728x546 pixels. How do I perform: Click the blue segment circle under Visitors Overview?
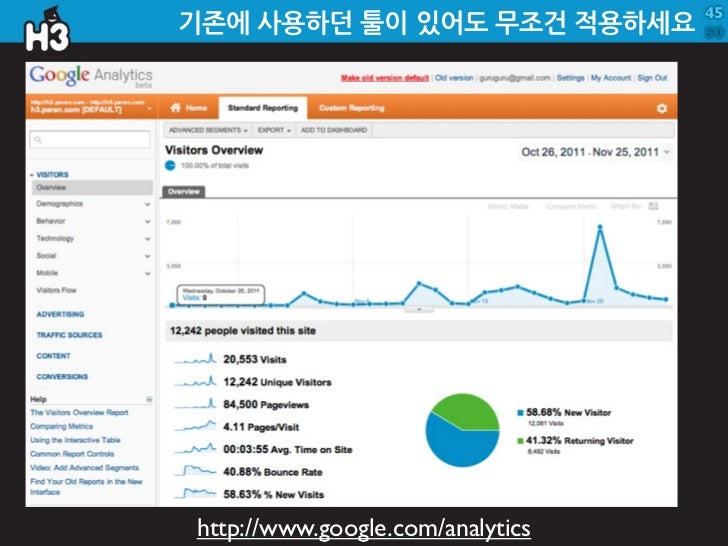pos(170,165)
